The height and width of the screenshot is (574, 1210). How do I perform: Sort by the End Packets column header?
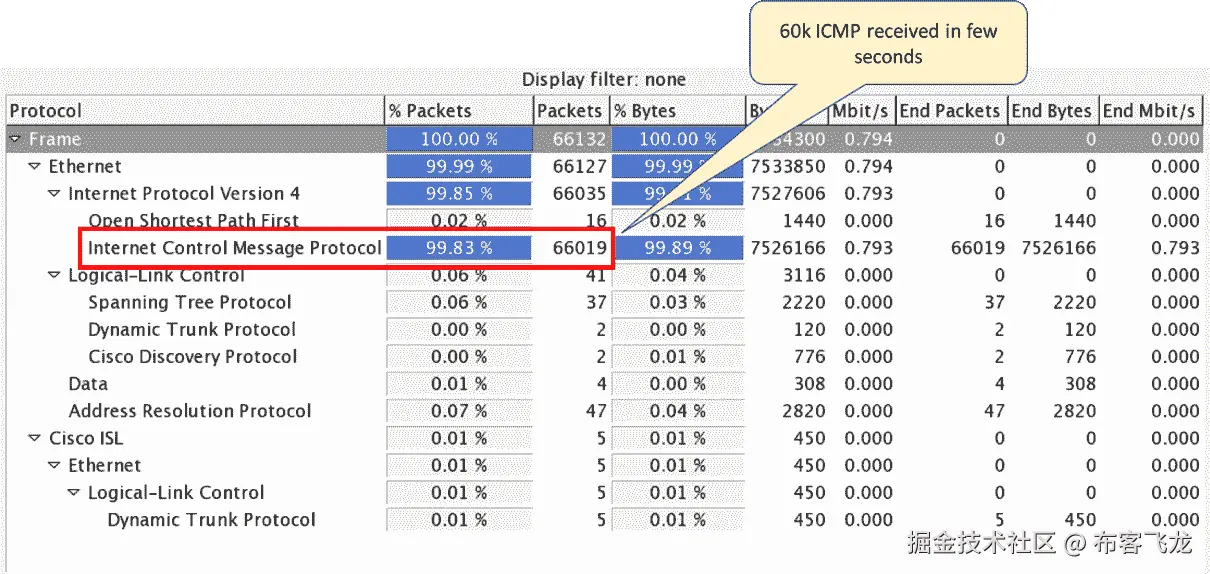click(x=950, y=111)
